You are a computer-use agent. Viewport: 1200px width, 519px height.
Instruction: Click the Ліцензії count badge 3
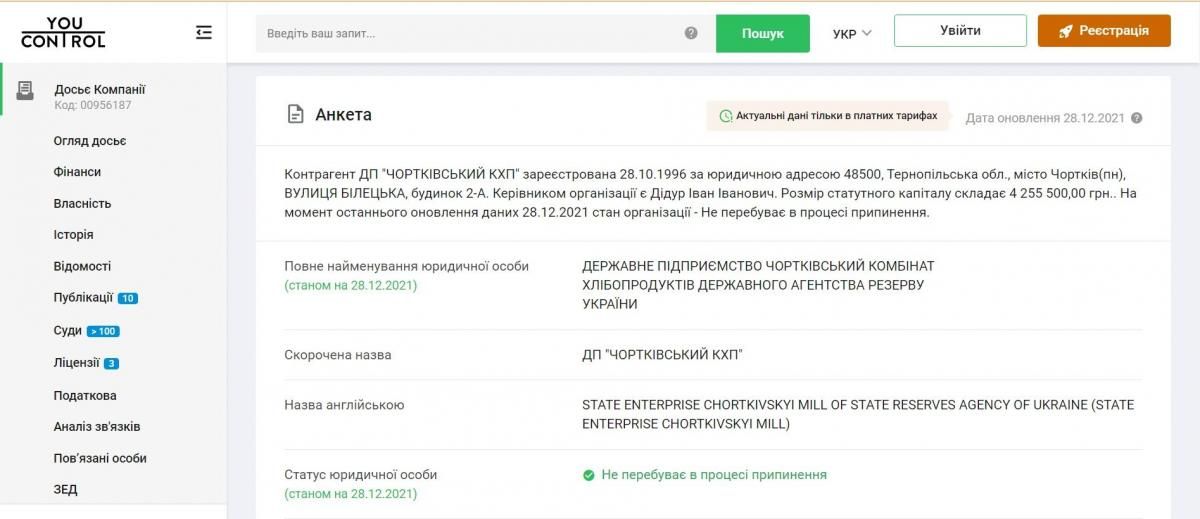tap(111, 363)
